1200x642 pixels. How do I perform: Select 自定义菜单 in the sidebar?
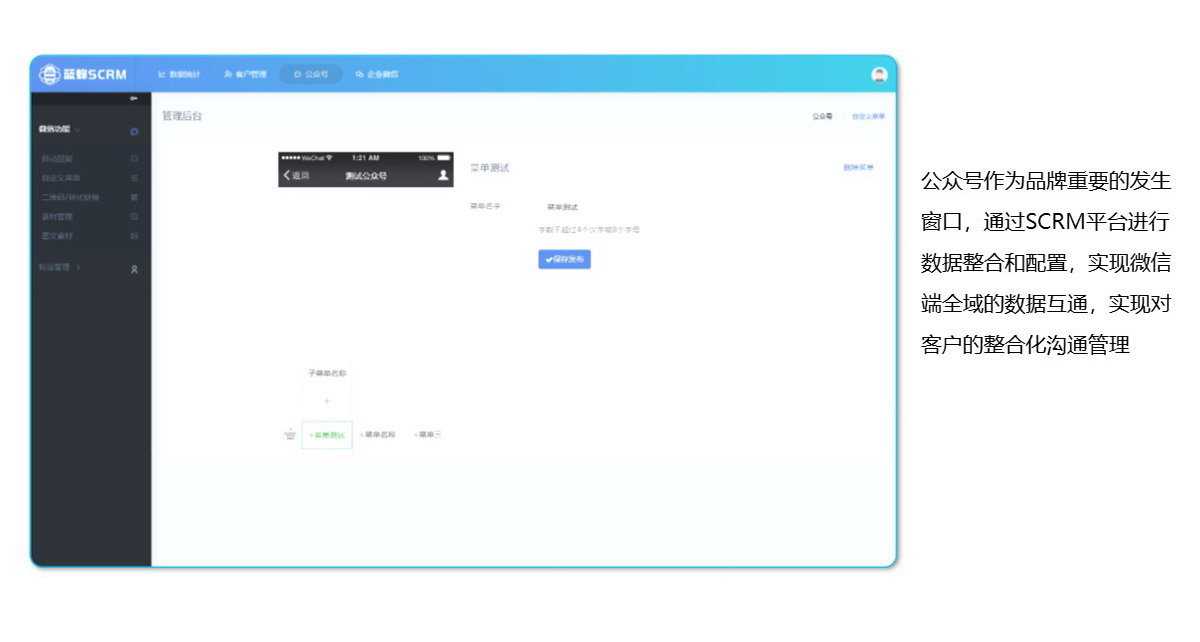pyautogui.click(x=61, y=178)
